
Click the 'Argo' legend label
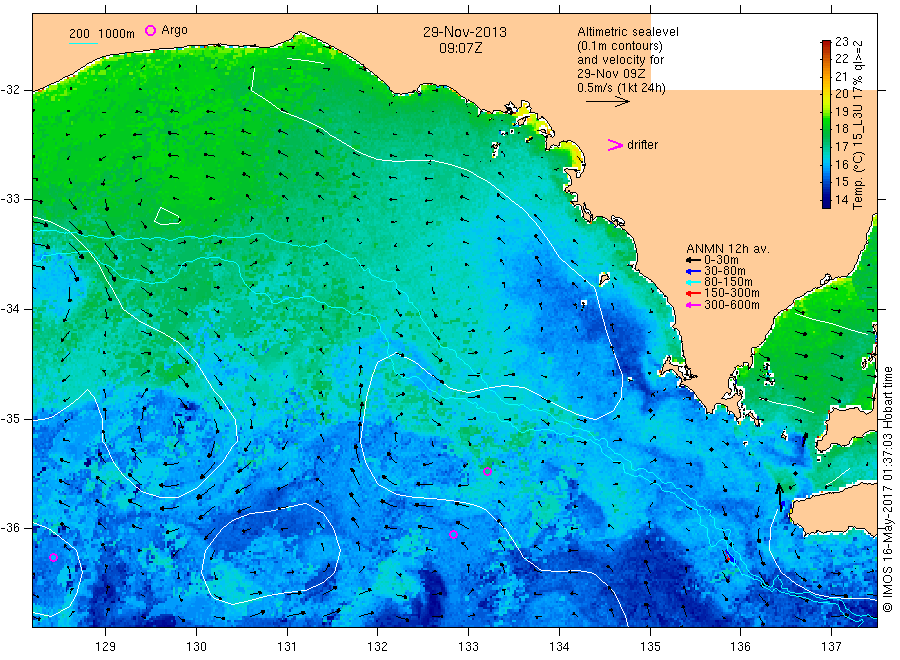[174, 30]
